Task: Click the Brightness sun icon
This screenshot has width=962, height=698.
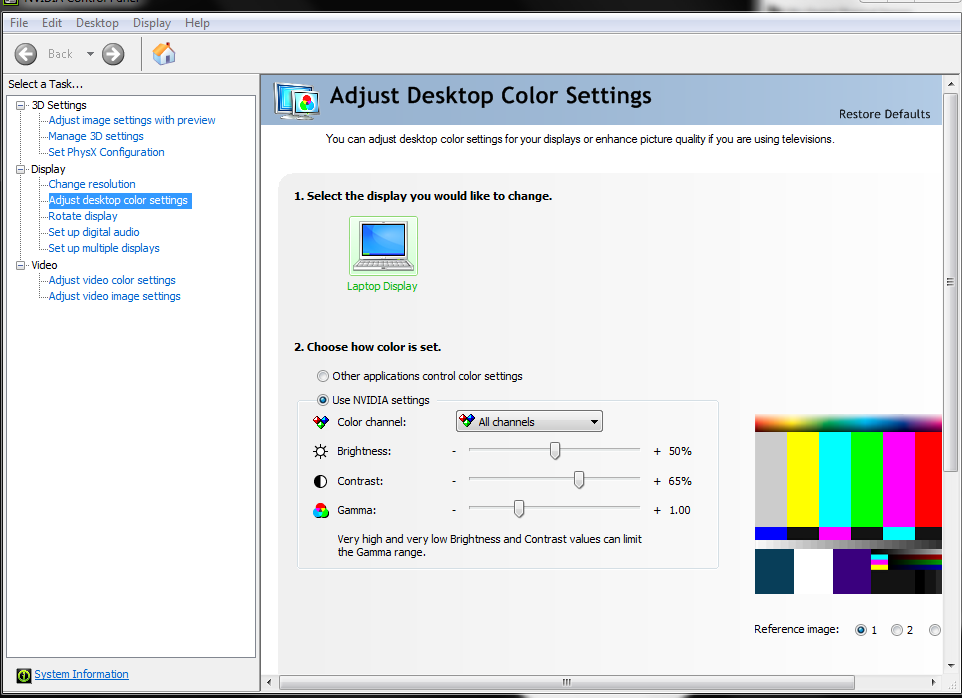Action: tap(320, 451)
